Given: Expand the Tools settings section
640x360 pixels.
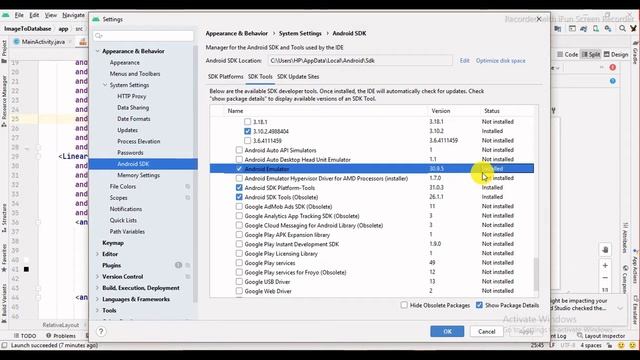Looking at the screenshot, I should 98,310.
